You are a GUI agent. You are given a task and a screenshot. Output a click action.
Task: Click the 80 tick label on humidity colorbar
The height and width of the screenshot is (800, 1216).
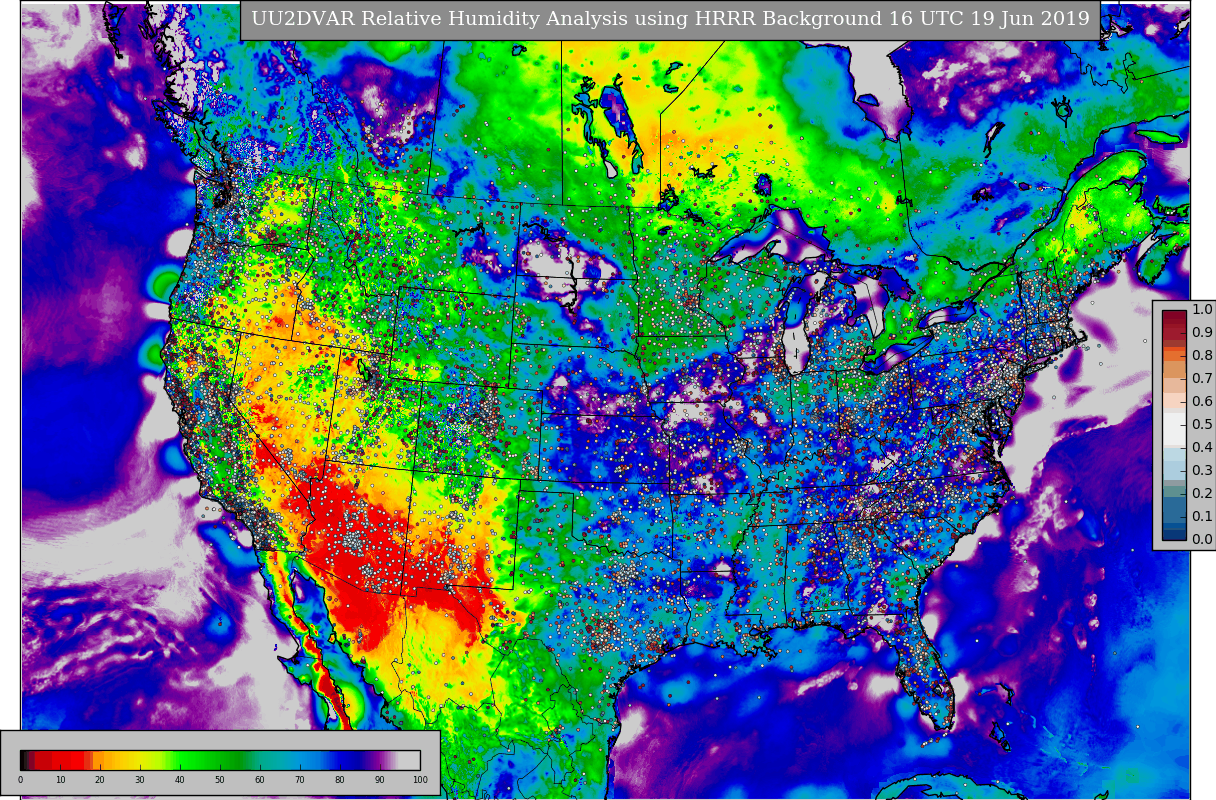point(340,780)
